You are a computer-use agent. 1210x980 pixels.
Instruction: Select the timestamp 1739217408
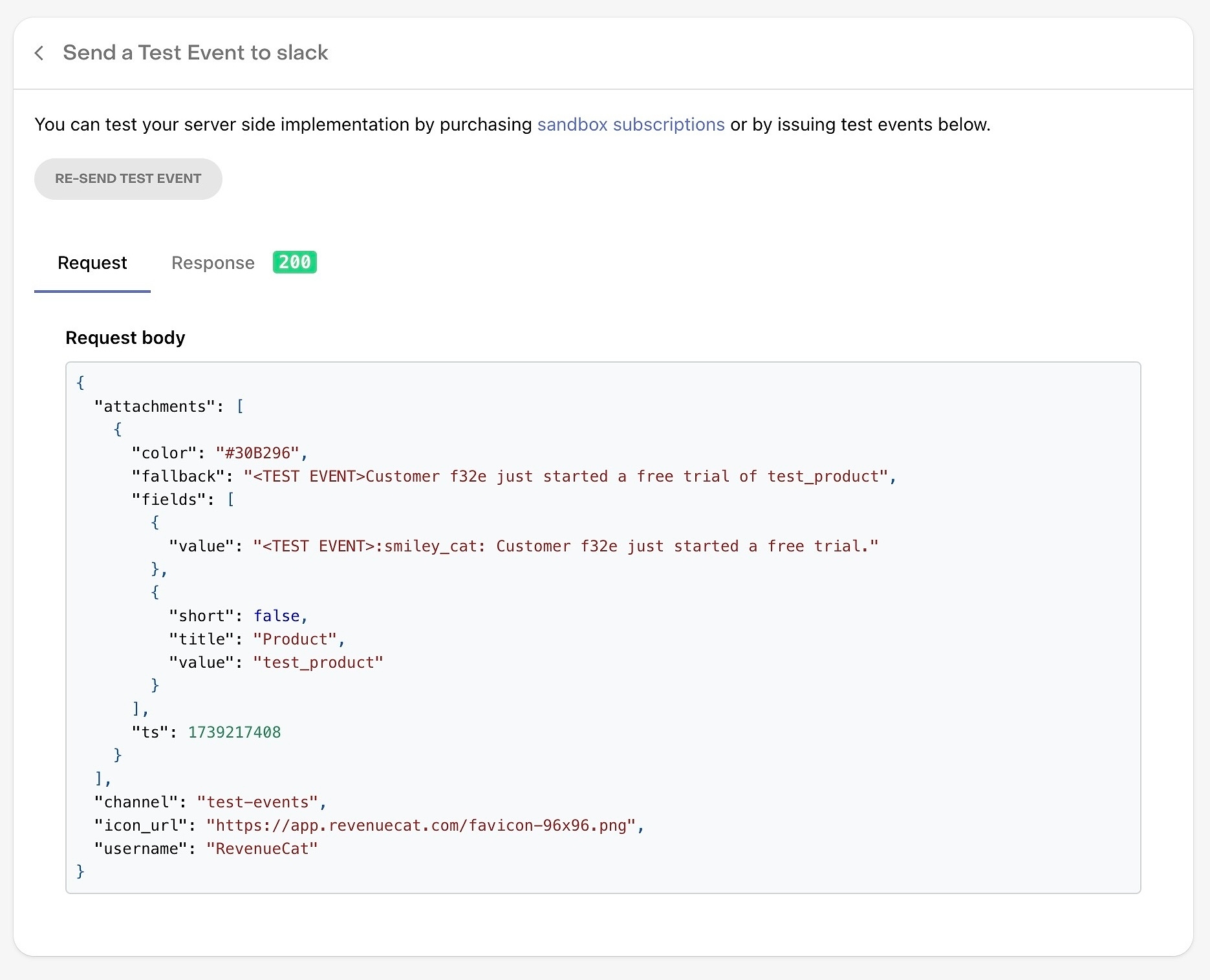234,732
